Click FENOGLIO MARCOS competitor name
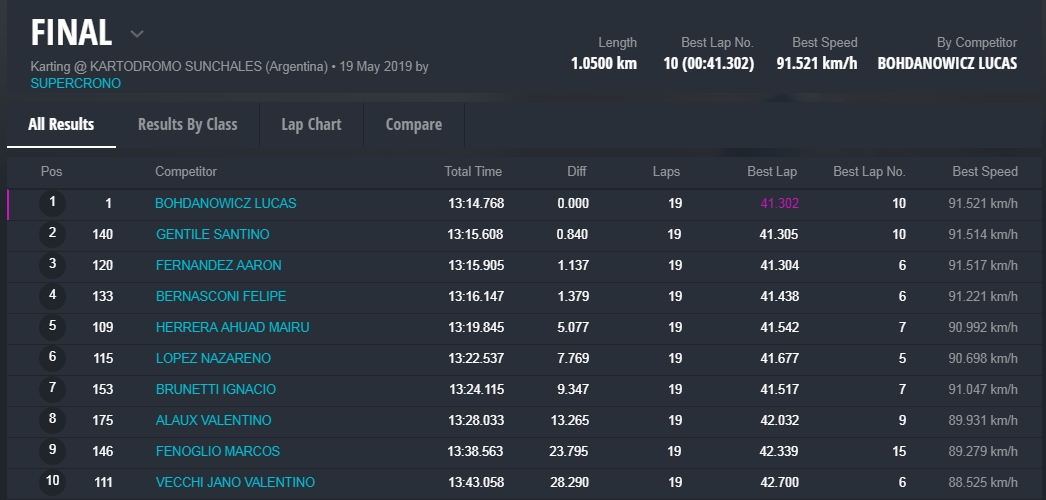This screenshot has width=1046, height=500. (x=217, y=451)
